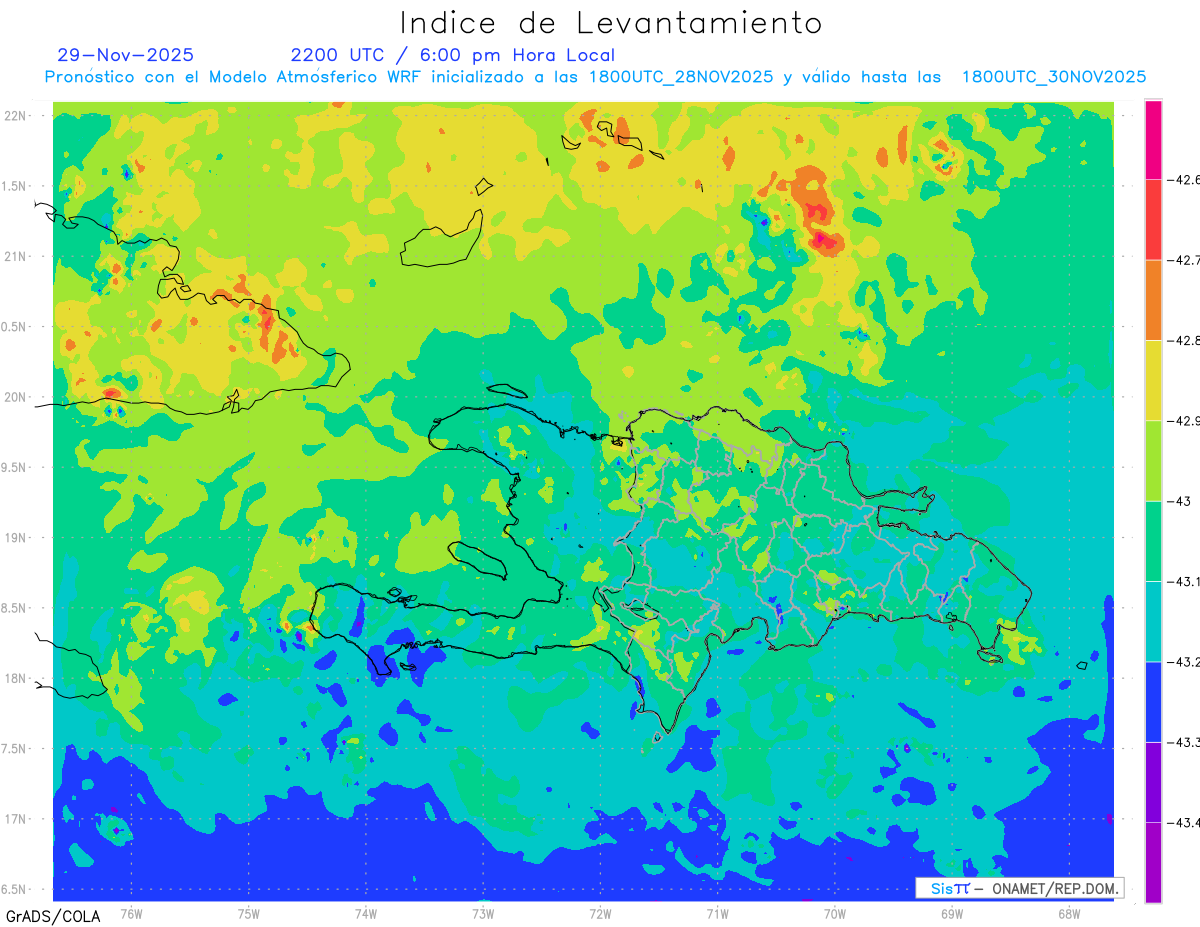Click the legend value '-42.9'
Screen dimensions: 1200x927
1183,420
